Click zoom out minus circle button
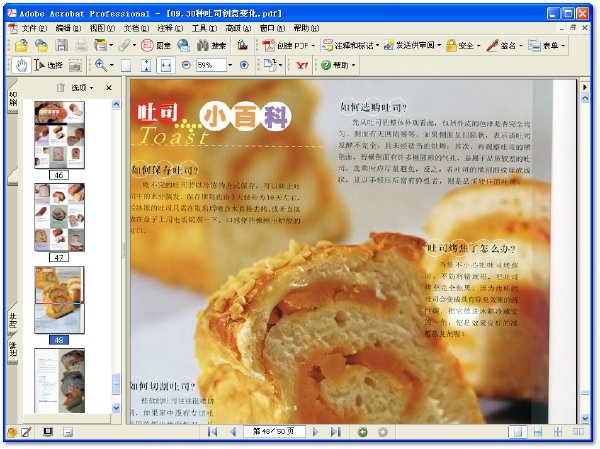 tap(186, 65)
